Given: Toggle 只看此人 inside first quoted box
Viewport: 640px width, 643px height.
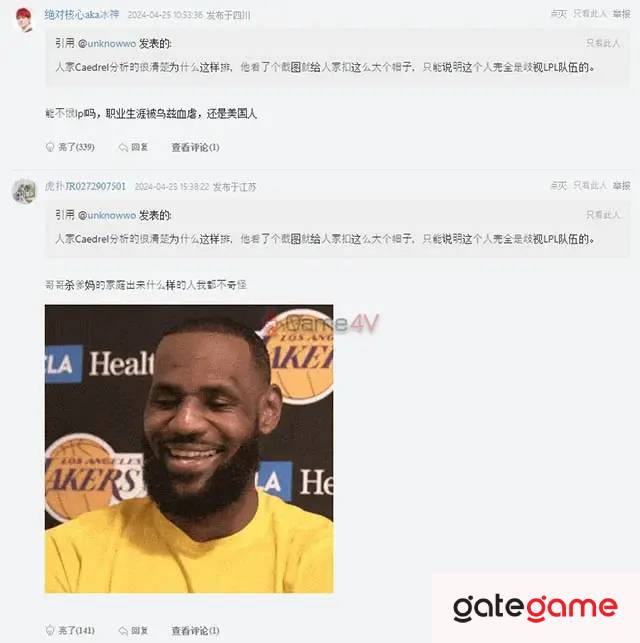Looking at the screenshot, I should [x=603, y=43].
